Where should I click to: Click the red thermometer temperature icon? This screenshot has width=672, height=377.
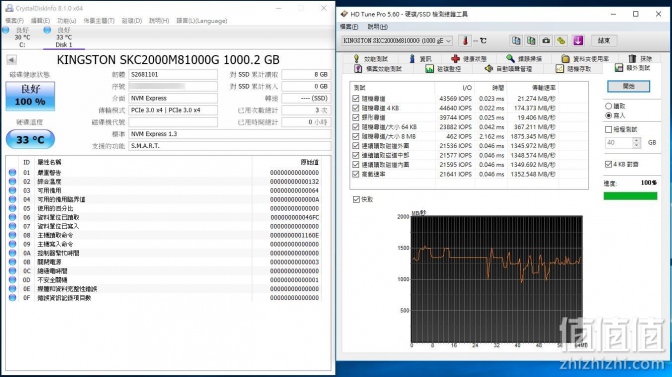pyautogui.click(x=465, y=41)
